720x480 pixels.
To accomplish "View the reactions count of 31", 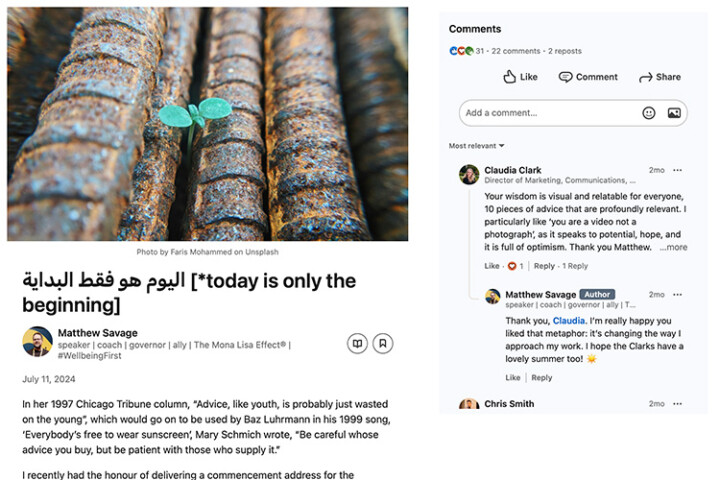I will pos(479,51).
